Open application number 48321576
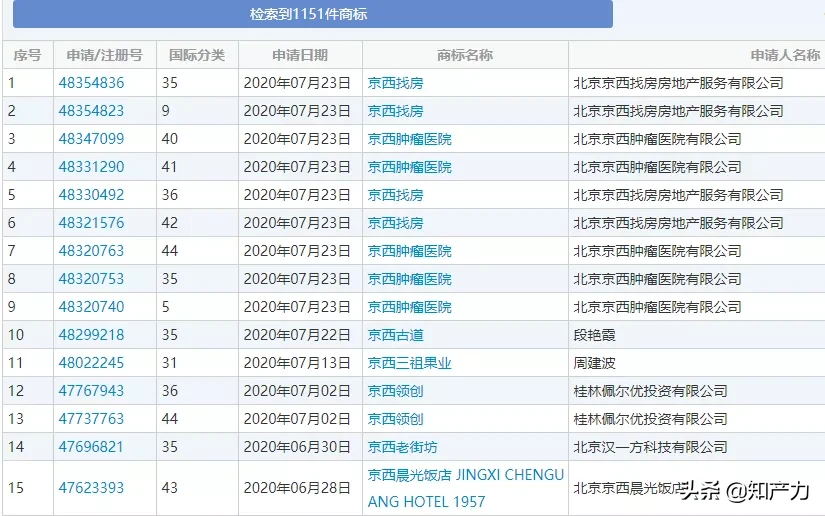 tap(91, 222)
